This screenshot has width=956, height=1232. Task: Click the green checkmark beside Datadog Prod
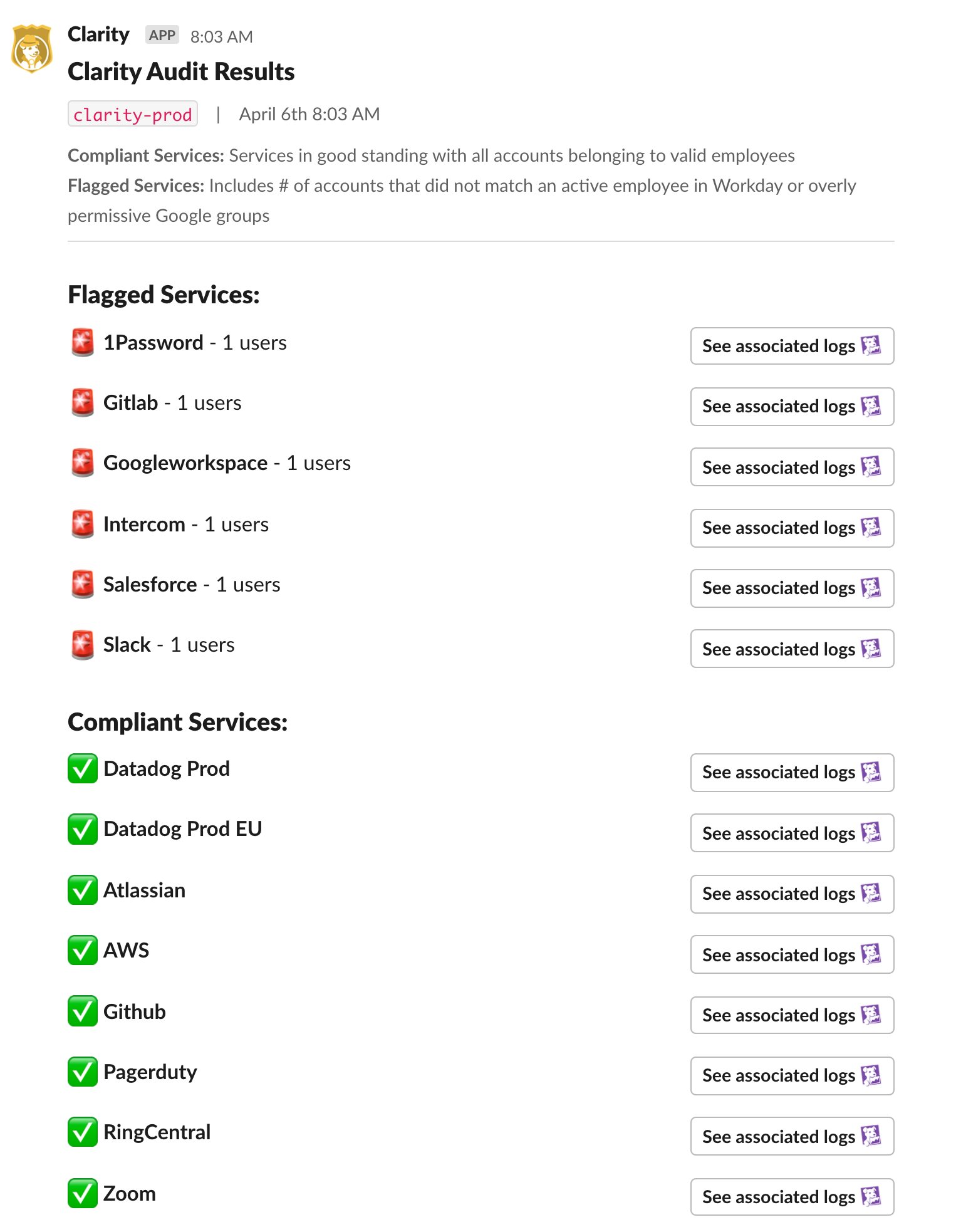point(82,769)
